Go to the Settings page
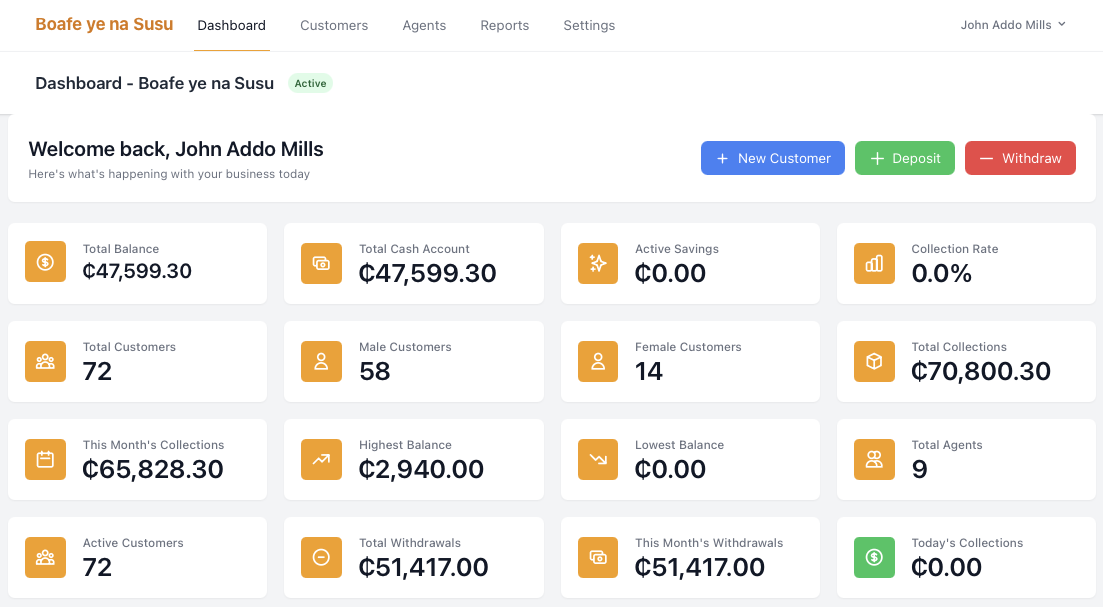 coord(588,25)
